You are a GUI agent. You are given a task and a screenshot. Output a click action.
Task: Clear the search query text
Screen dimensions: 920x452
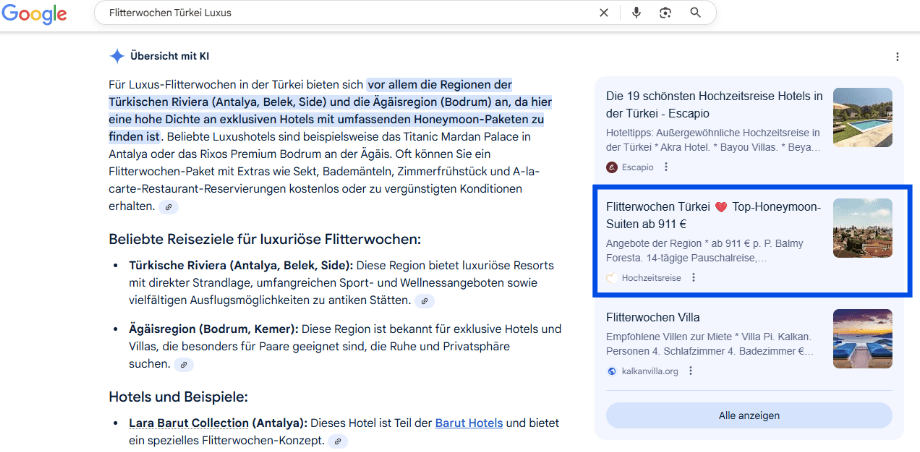click(604, 13)
